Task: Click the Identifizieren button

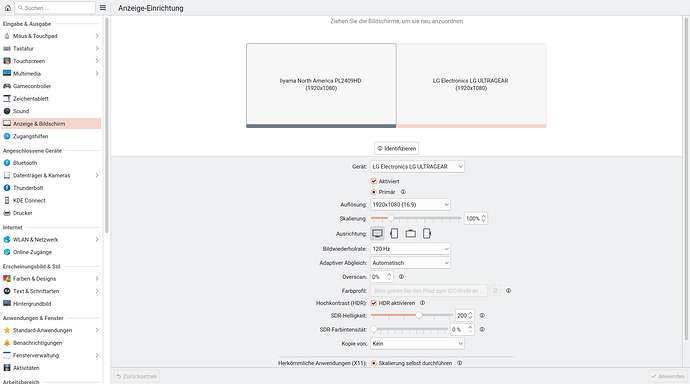Action: pyautogui.click(x=396, y=149)
